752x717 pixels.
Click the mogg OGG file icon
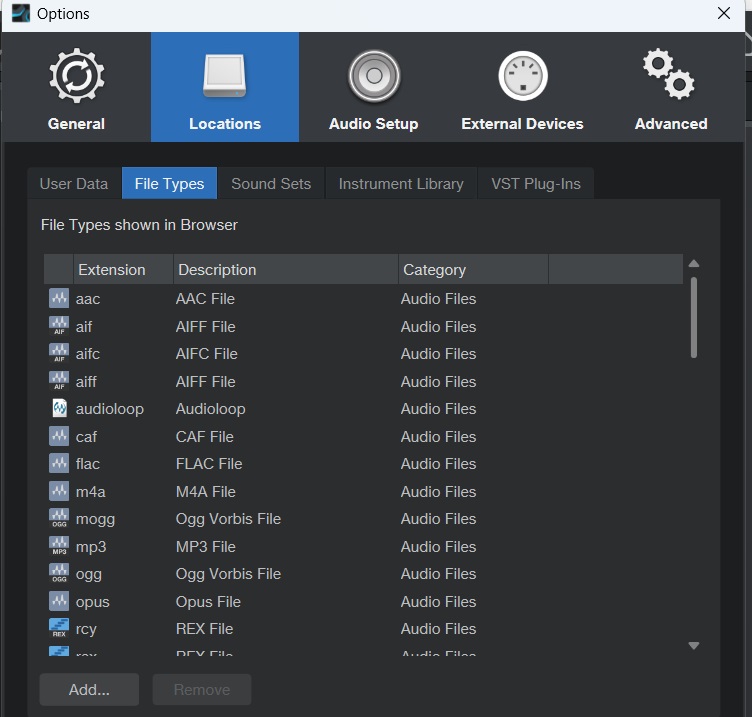click(x=59, y=519)
